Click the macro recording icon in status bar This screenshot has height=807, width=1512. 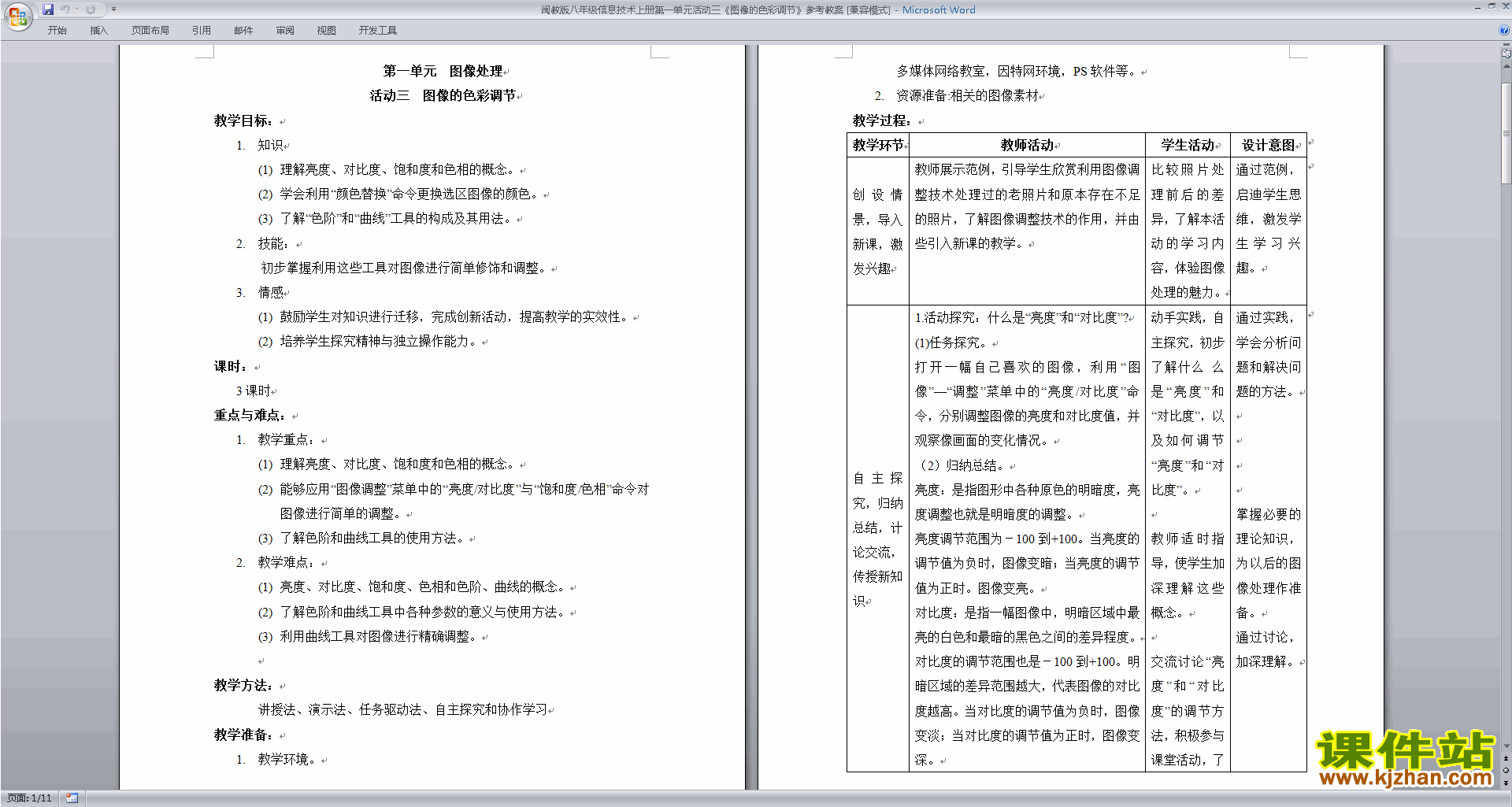pos(72,798)
